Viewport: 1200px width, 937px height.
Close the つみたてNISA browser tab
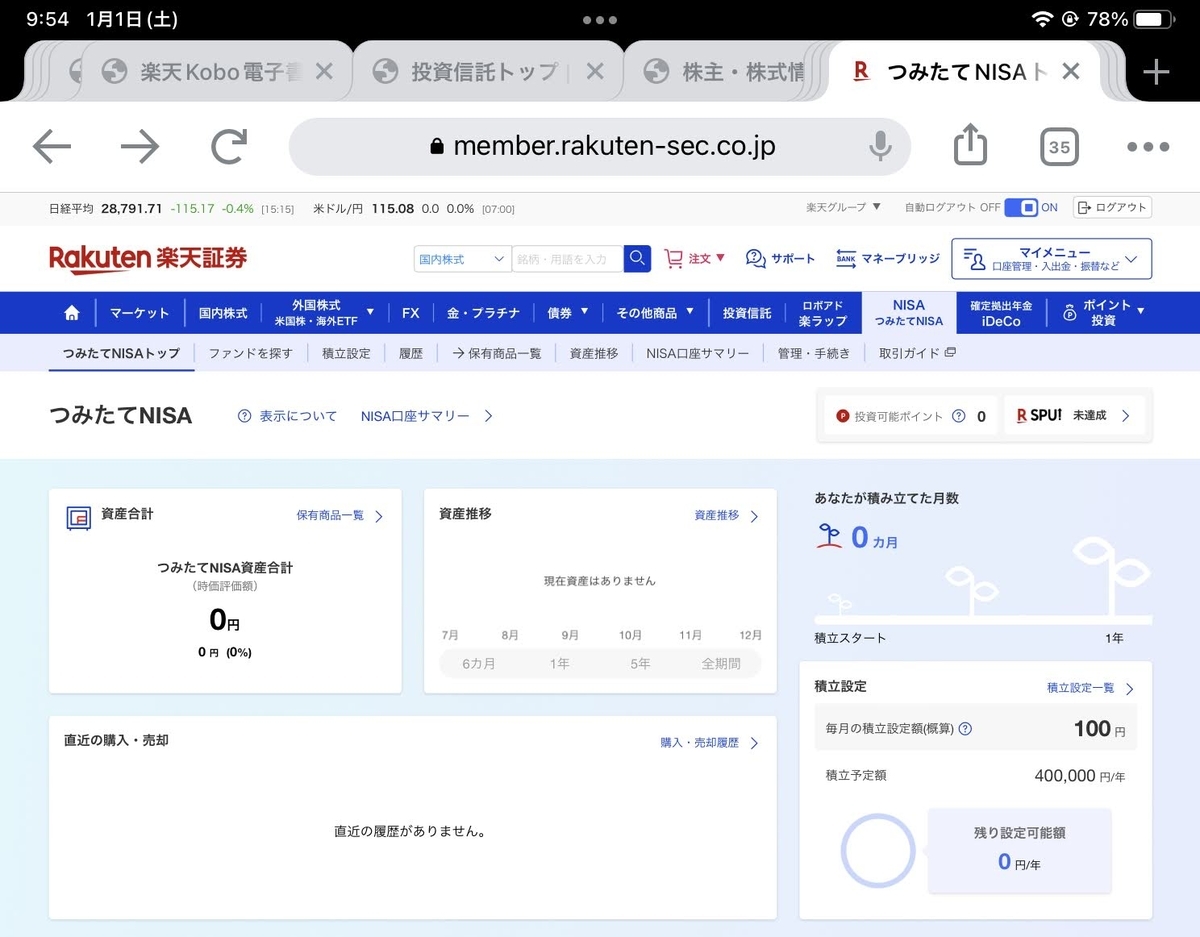tap(1070, 71)
